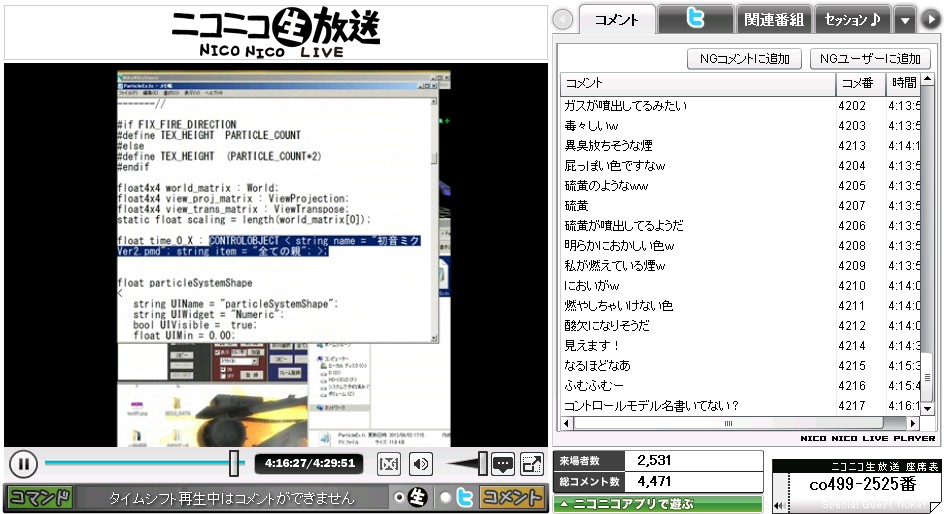Go to next tabs with right arrow

click(931, 19)
